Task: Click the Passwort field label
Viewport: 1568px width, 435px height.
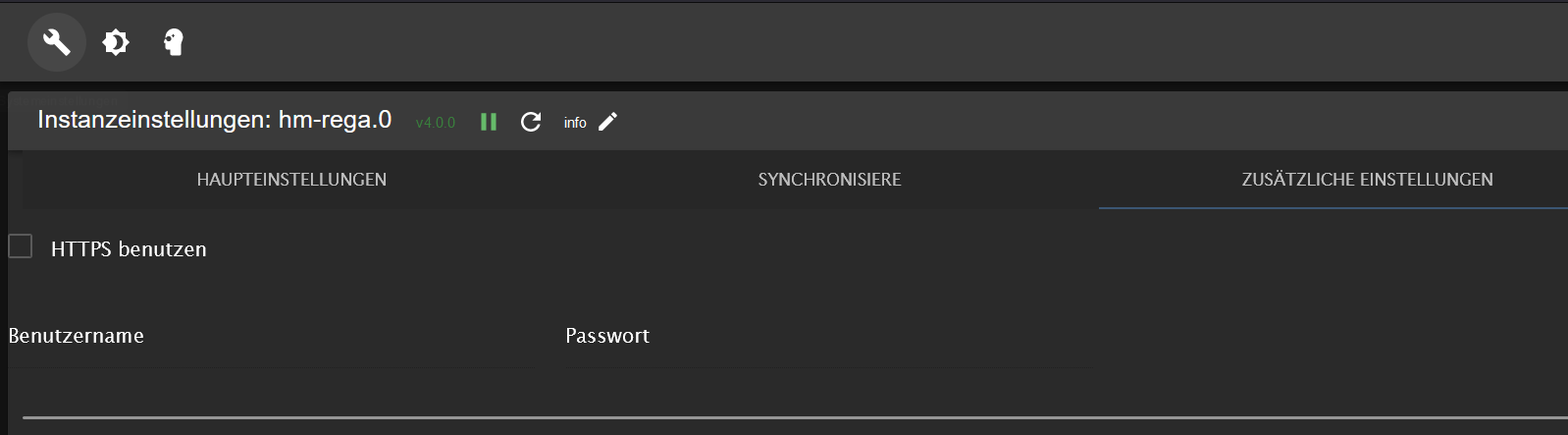Action: pos(607,336)
